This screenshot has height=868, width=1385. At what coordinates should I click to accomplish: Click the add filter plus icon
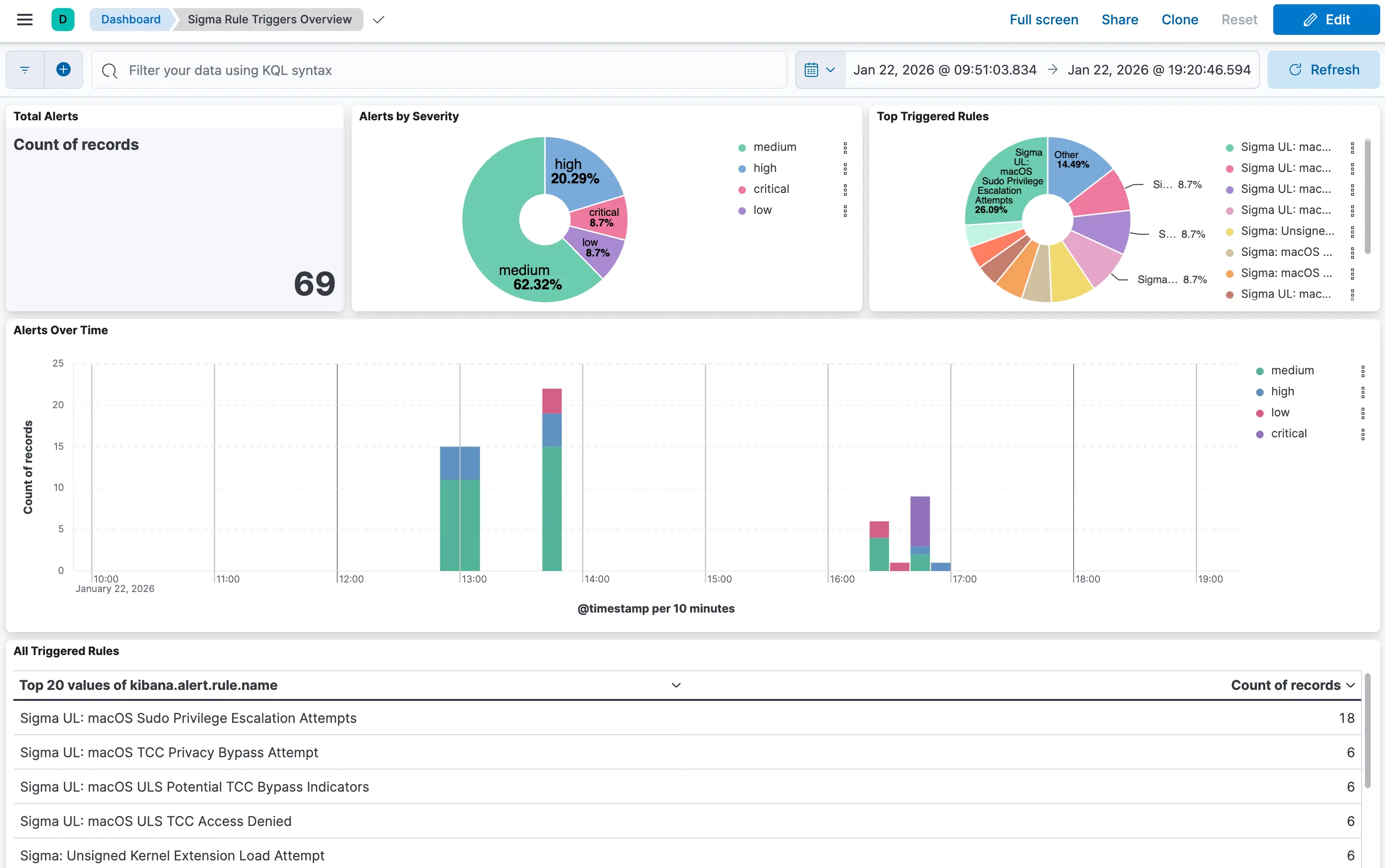64,70
